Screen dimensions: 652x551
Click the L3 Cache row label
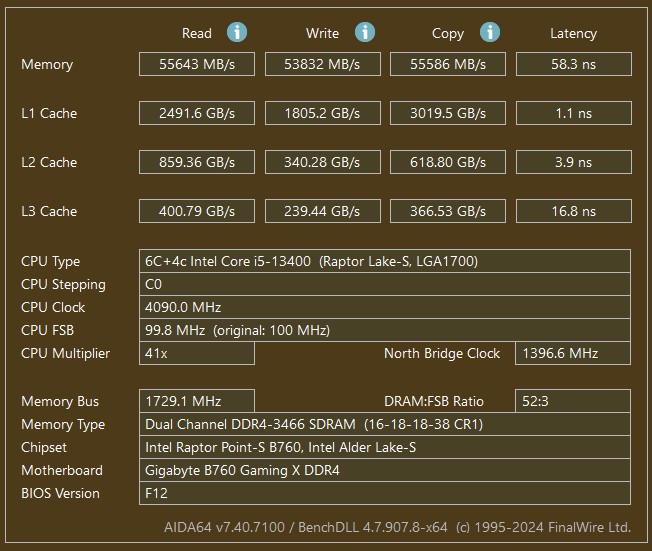point(49,211)
